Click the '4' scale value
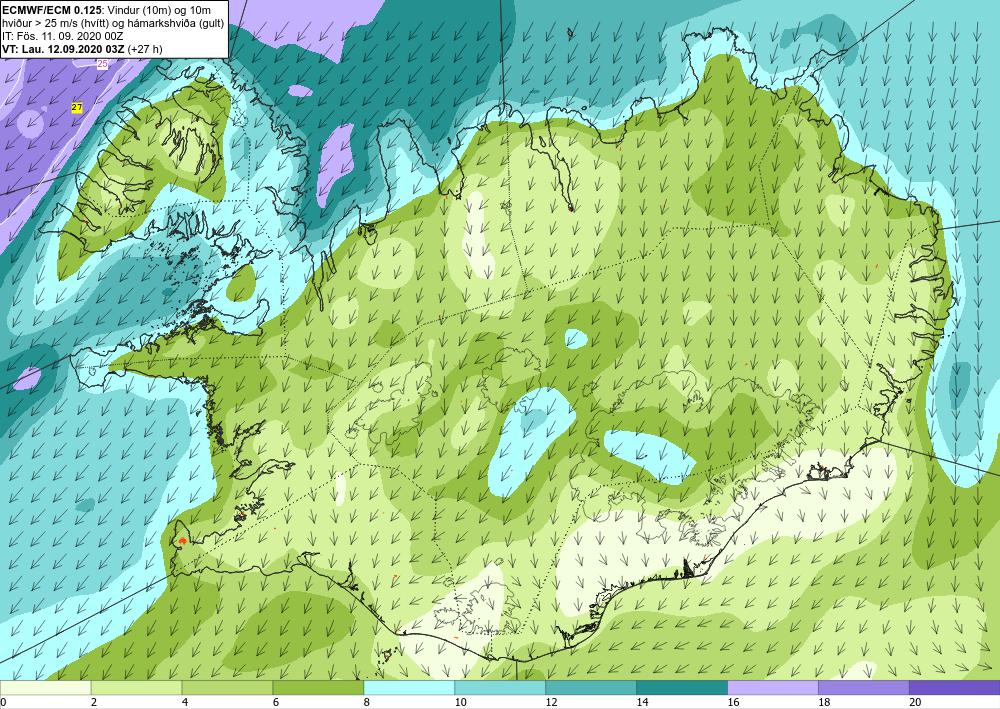The image size is (1000, 709). [x=185, y=702]
